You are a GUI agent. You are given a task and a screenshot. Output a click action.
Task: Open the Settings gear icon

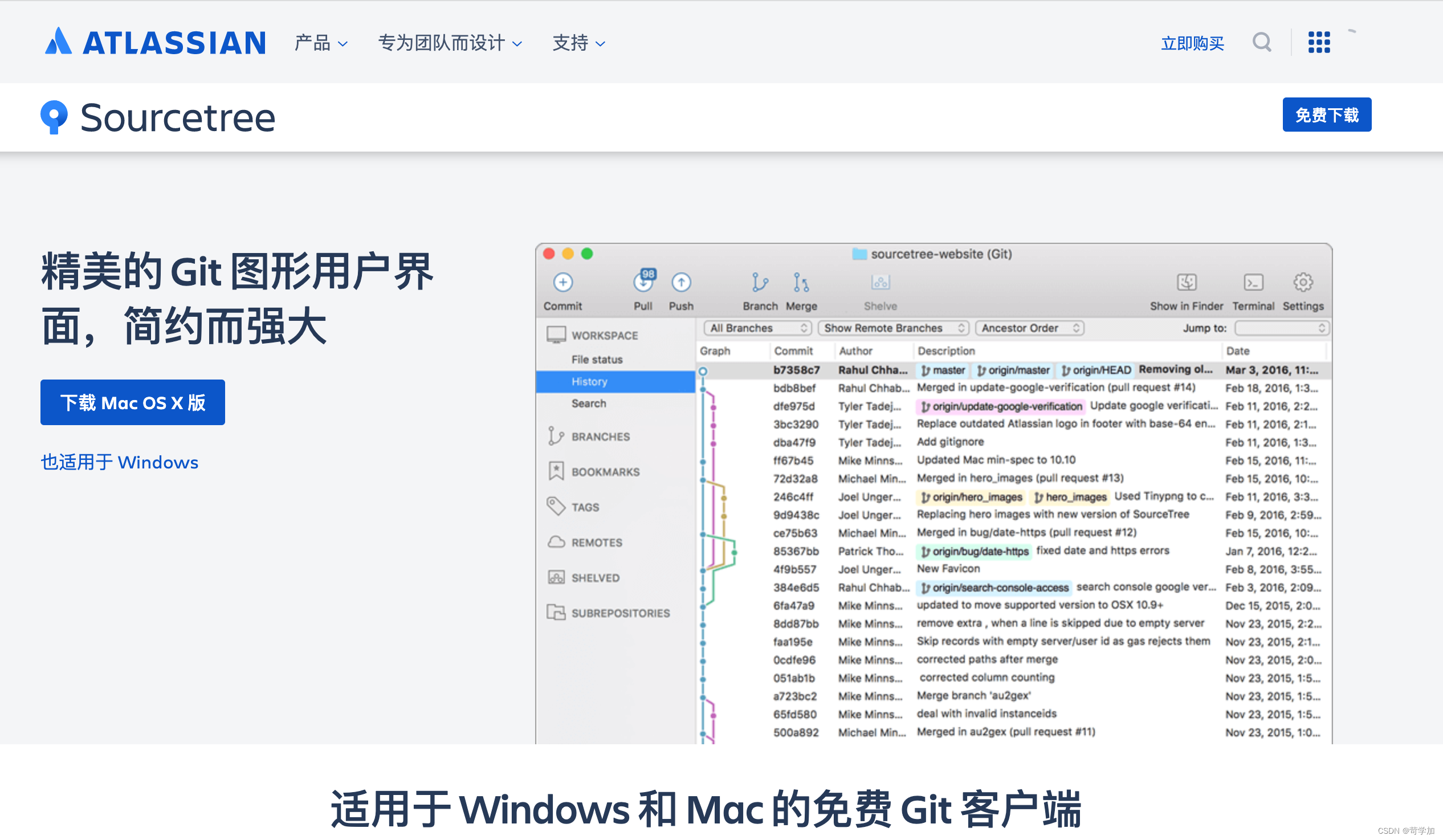(x=1303, y=282)
